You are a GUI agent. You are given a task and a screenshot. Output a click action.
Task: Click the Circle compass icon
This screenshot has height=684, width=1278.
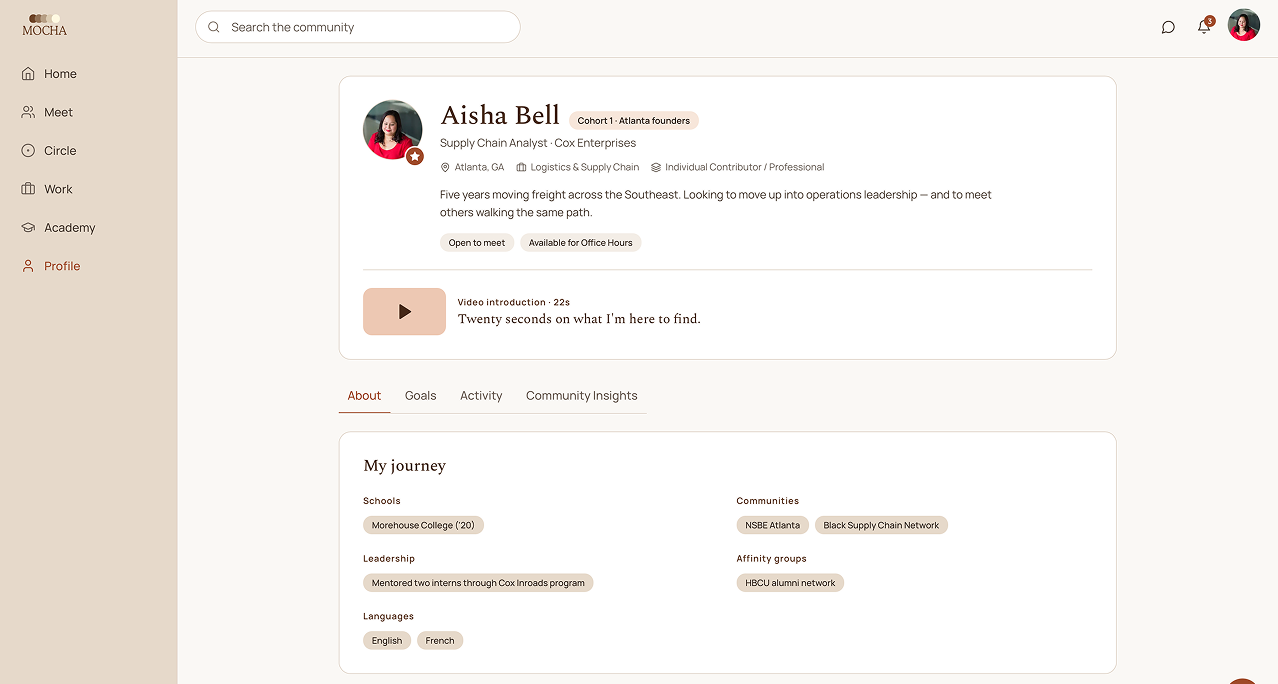(x=28, y=151)
